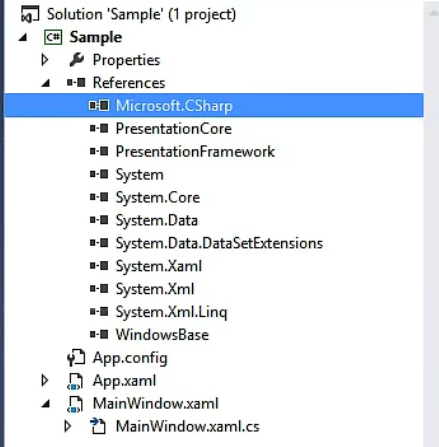Screen dimensions: 439x447
Task: Collapse the Sample project arrow
Action: click(23, 37)
